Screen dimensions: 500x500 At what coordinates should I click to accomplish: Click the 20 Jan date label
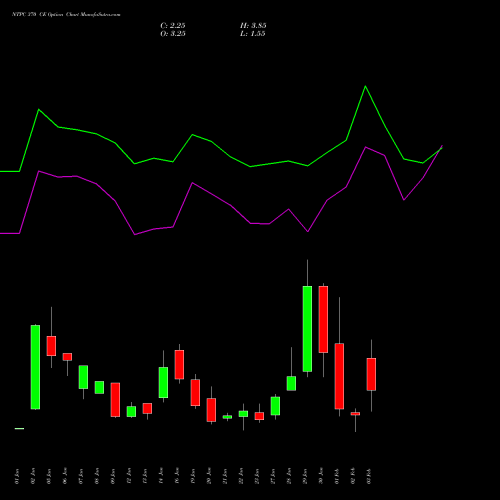click(x=209, y=476)
